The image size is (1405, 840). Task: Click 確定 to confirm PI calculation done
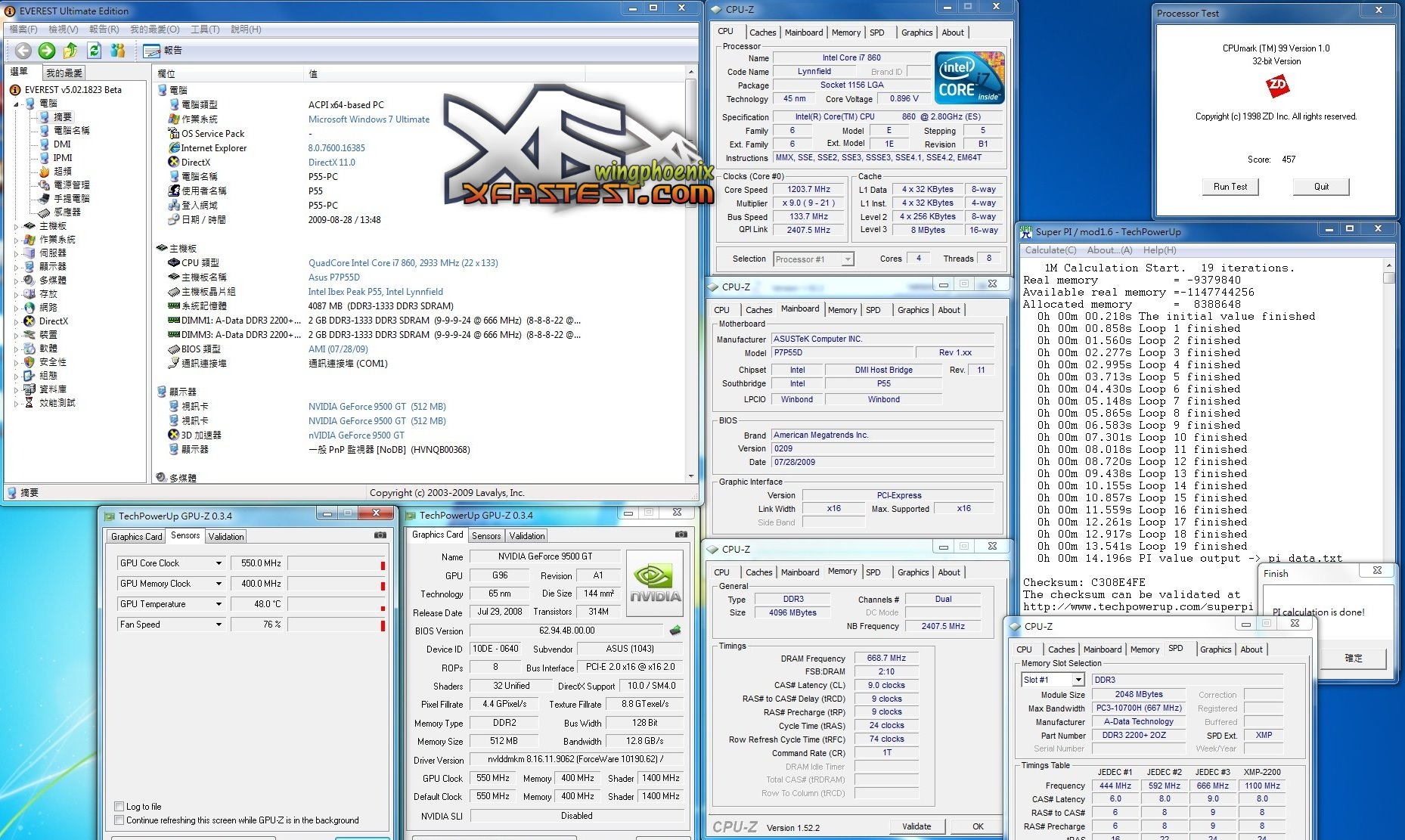1353,659
